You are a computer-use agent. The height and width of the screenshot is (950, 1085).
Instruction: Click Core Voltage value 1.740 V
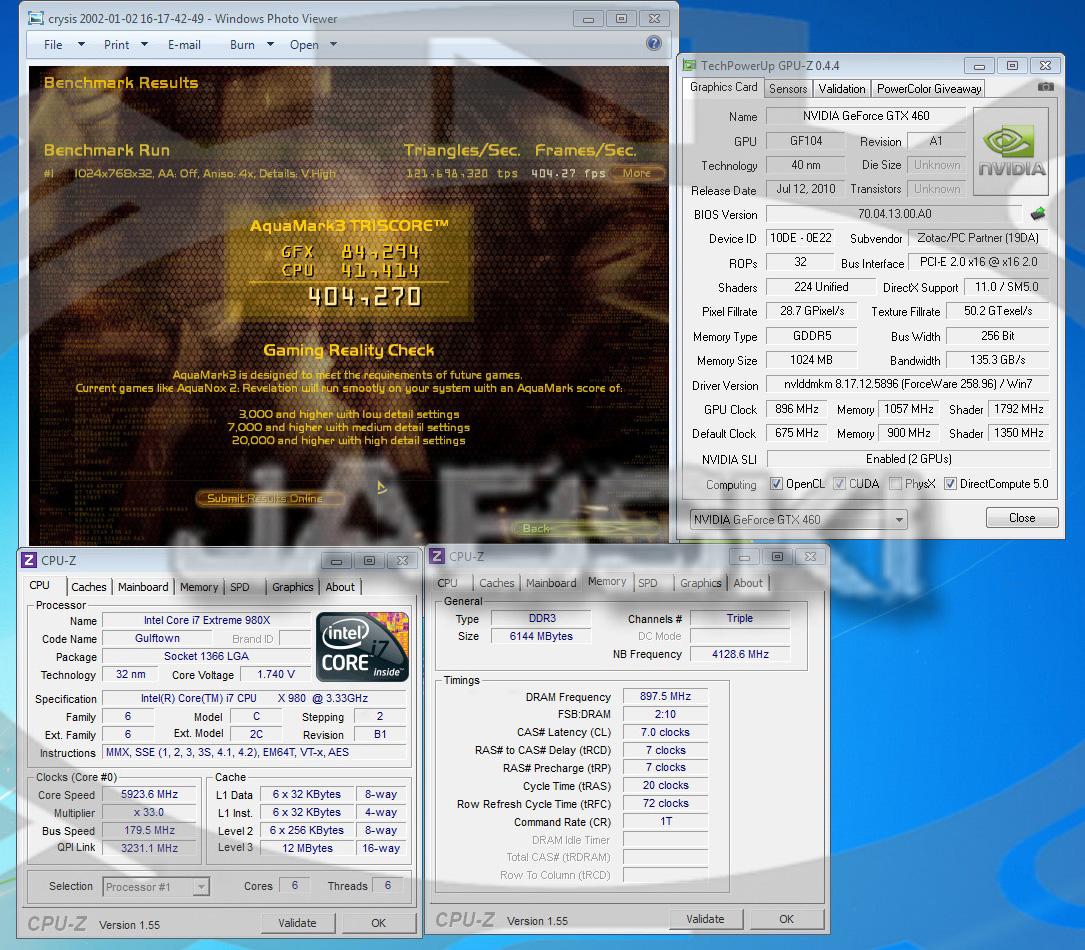click(276, 674)
